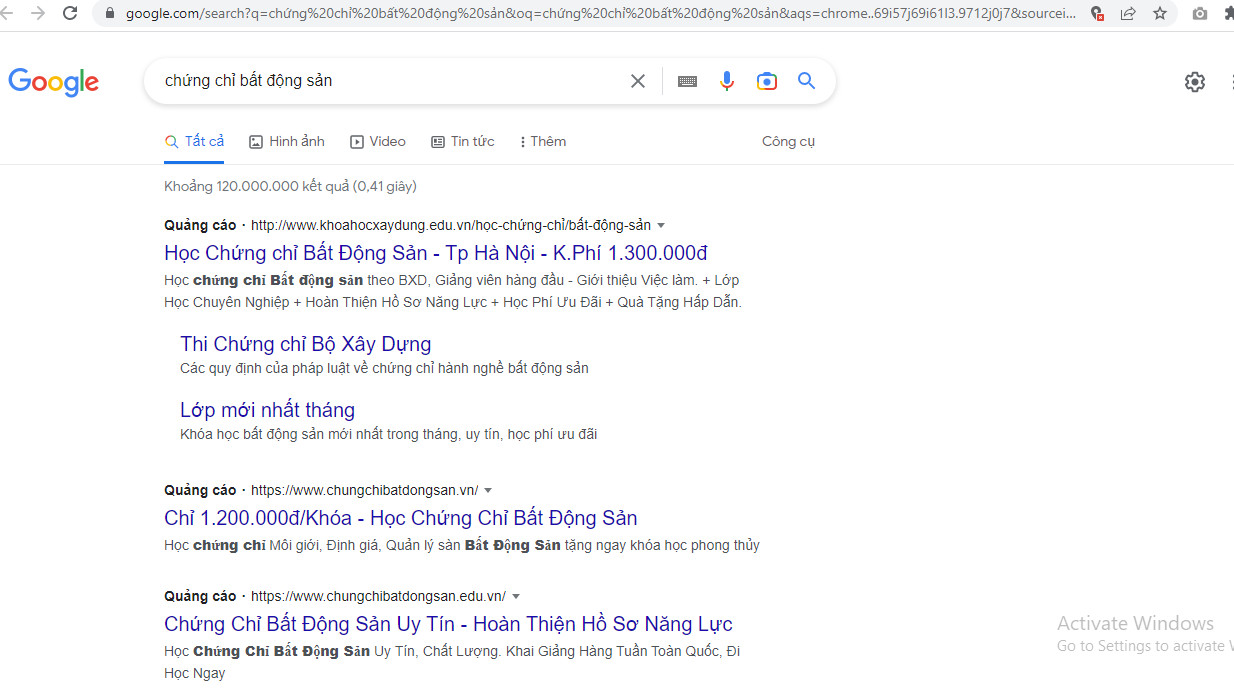Open the Thêm more options menu
This screenshot has width=1234, height=688.
[543, 142]
